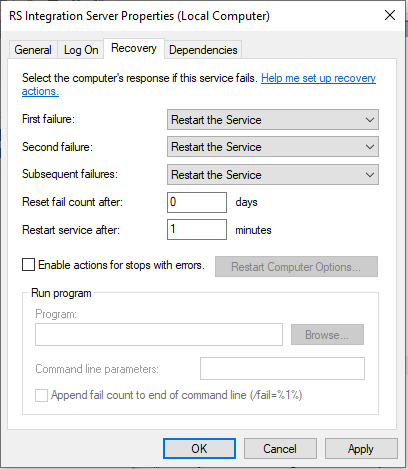Image resolution: width=408 pixels, height=469 pixels.
Task: Click the Reset fail count after days field
Action: [x=197, y=202]
